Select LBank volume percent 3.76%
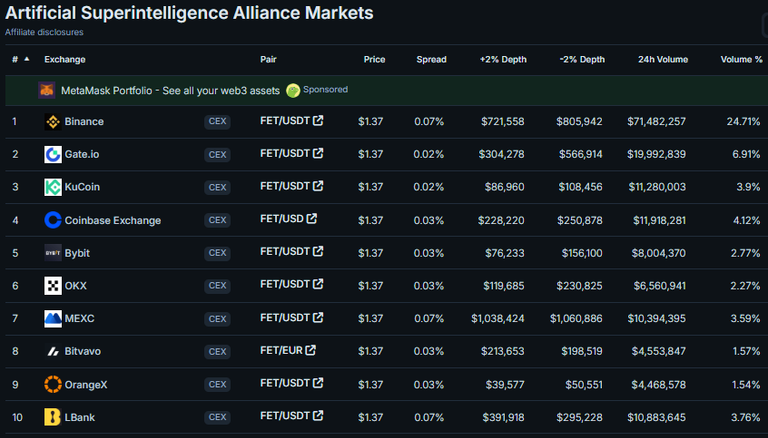Image resolution: width=768 pixels, height=438 pixels. (x=746, y=417)
